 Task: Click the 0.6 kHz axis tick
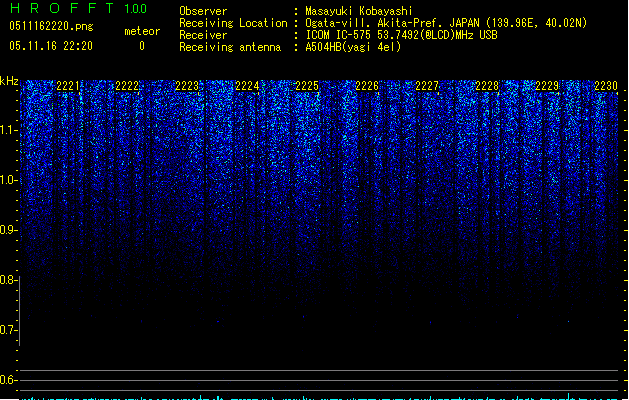(9, 380)
